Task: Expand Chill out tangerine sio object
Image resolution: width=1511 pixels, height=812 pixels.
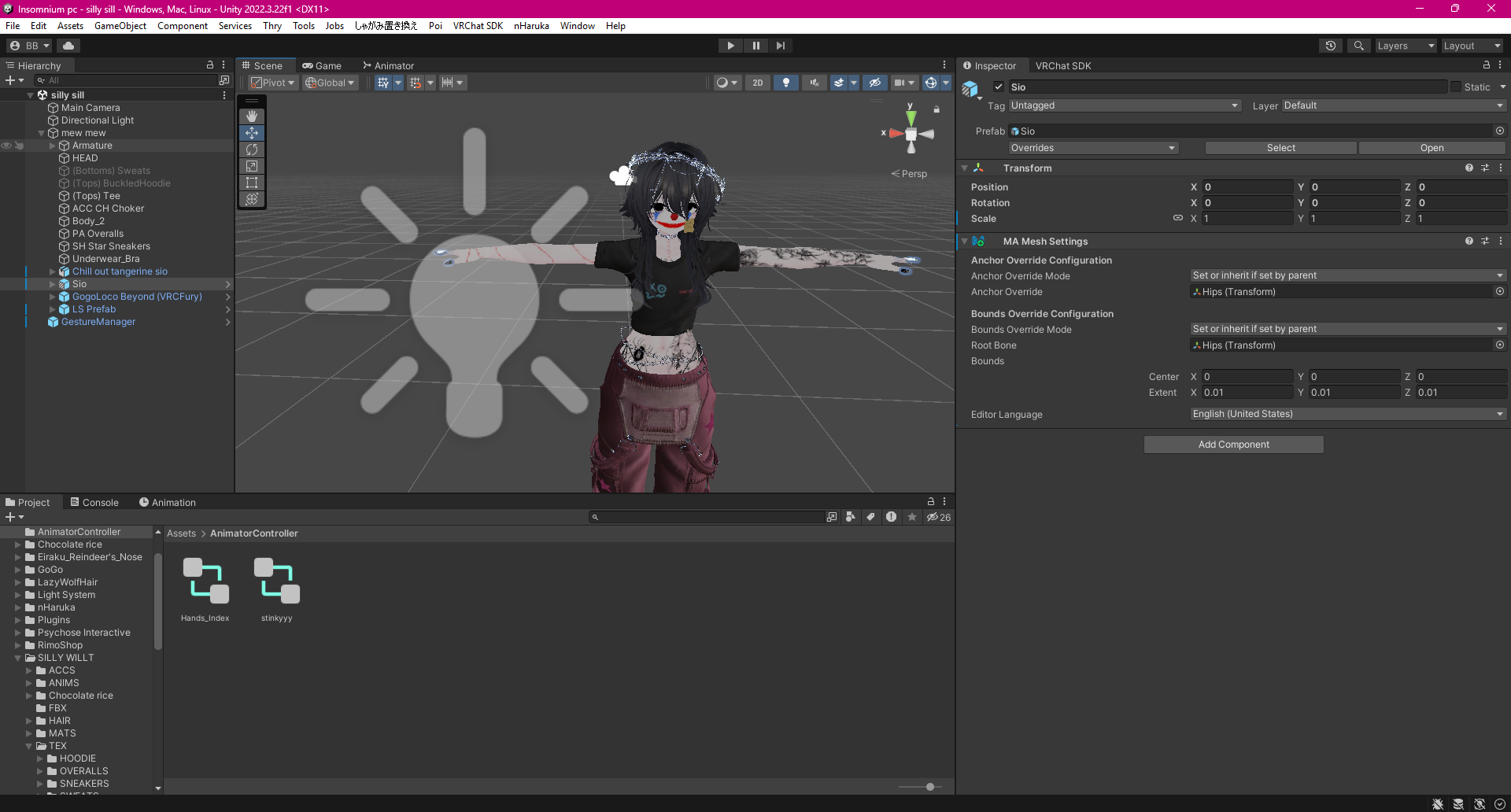Action: pyautogui.click(x=53, y=271)
